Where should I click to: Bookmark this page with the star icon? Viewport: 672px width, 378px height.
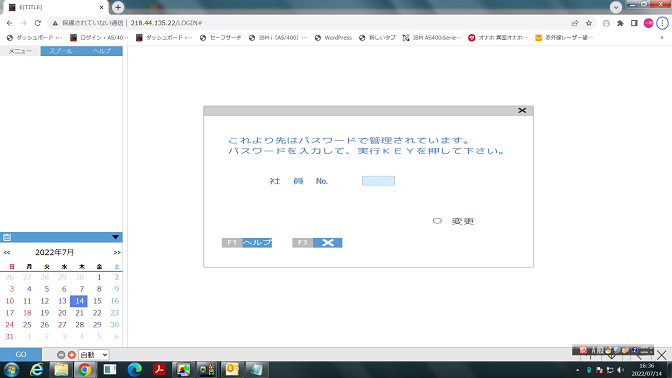pyautogui.click(x=589, y=23)
